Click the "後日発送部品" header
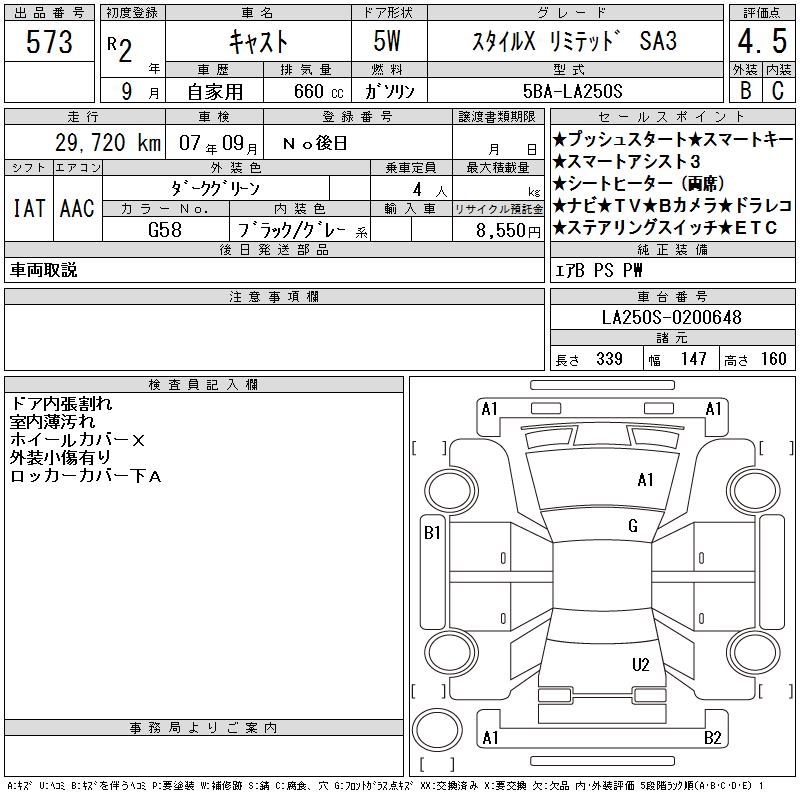Image resolution: width=800 pixels, height=800 pixels. (x=274, y=249)
